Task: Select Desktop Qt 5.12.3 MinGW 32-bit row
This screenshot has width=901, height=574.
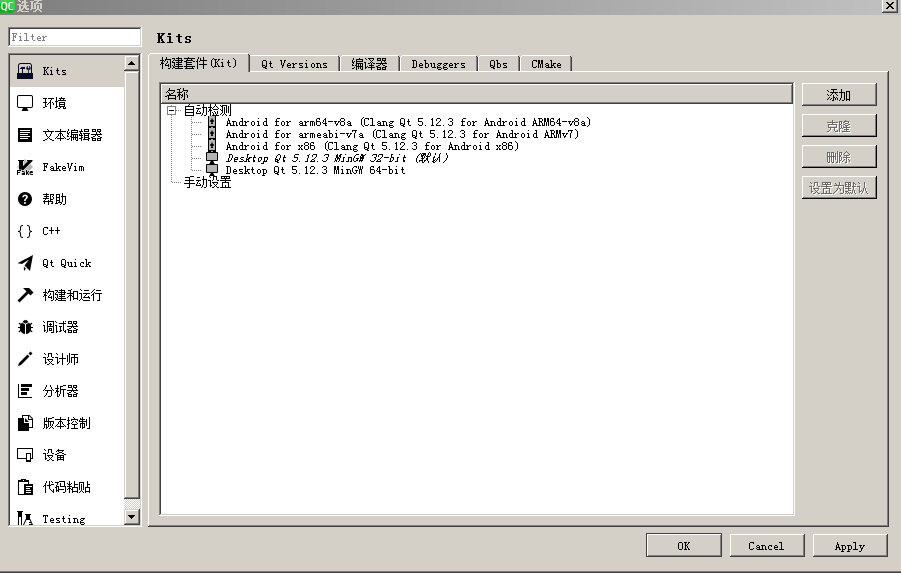Action: (x=337, y=158)
